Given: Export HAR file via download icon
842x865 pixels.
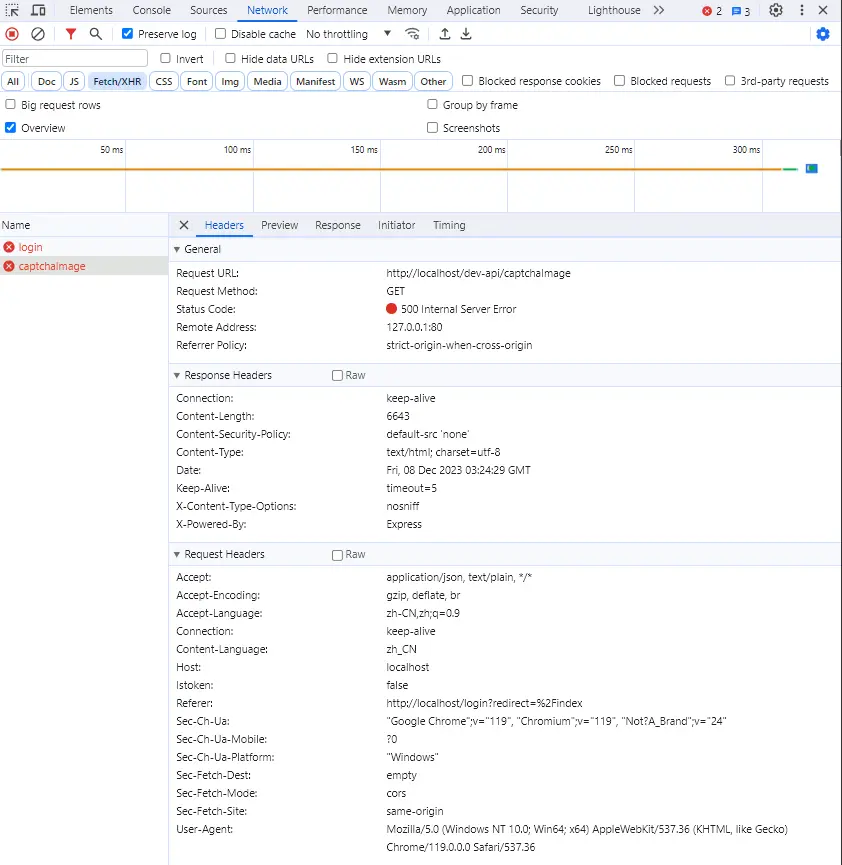Looking at the screenshot, I should coord(466,33).
